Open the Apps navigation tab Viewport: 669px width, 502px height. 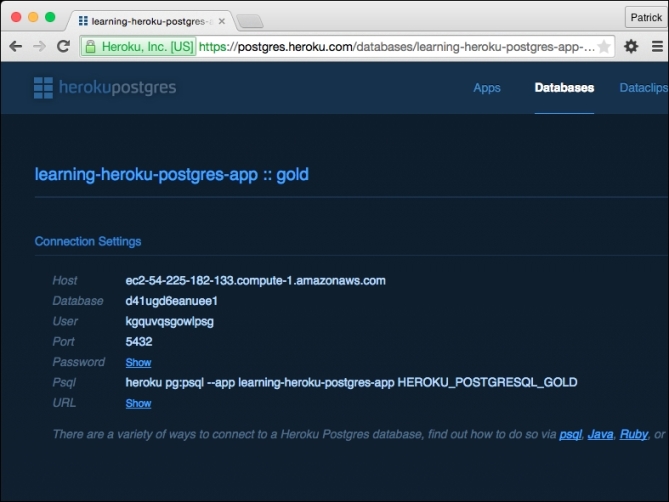coord(487,88)
